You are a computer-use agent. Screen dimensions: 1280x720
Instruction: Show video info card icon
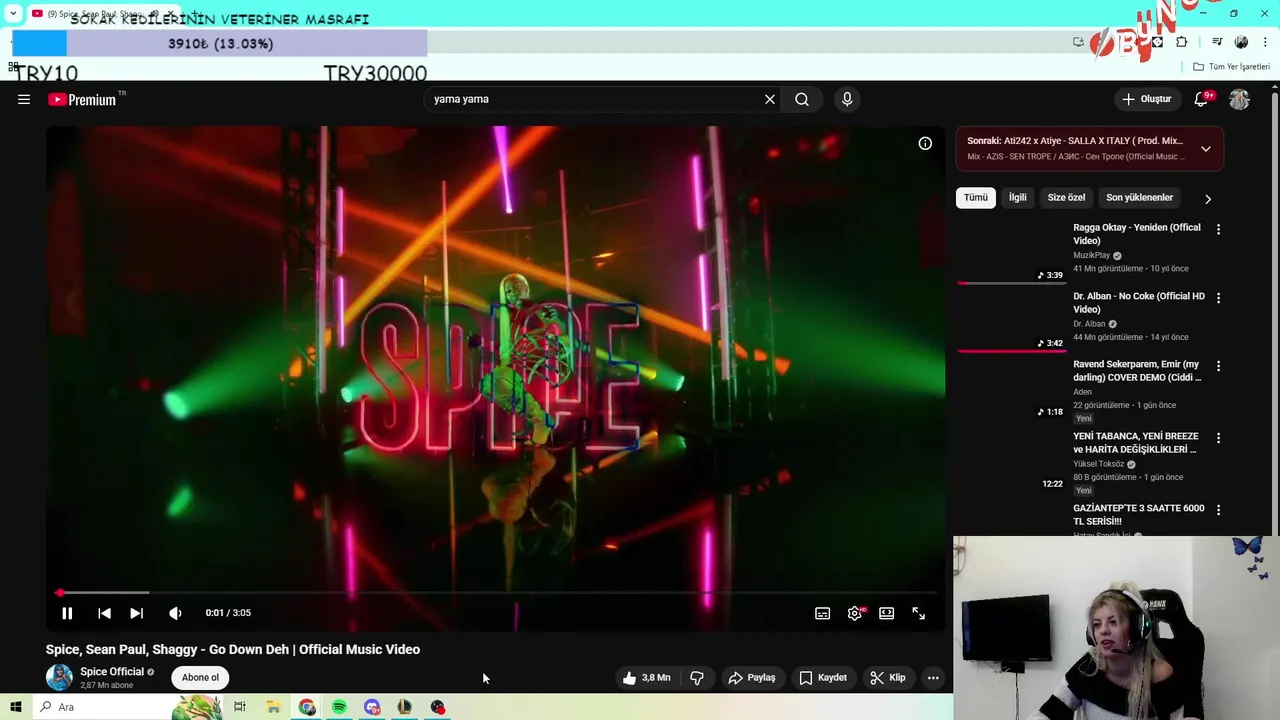coord(925,143)
